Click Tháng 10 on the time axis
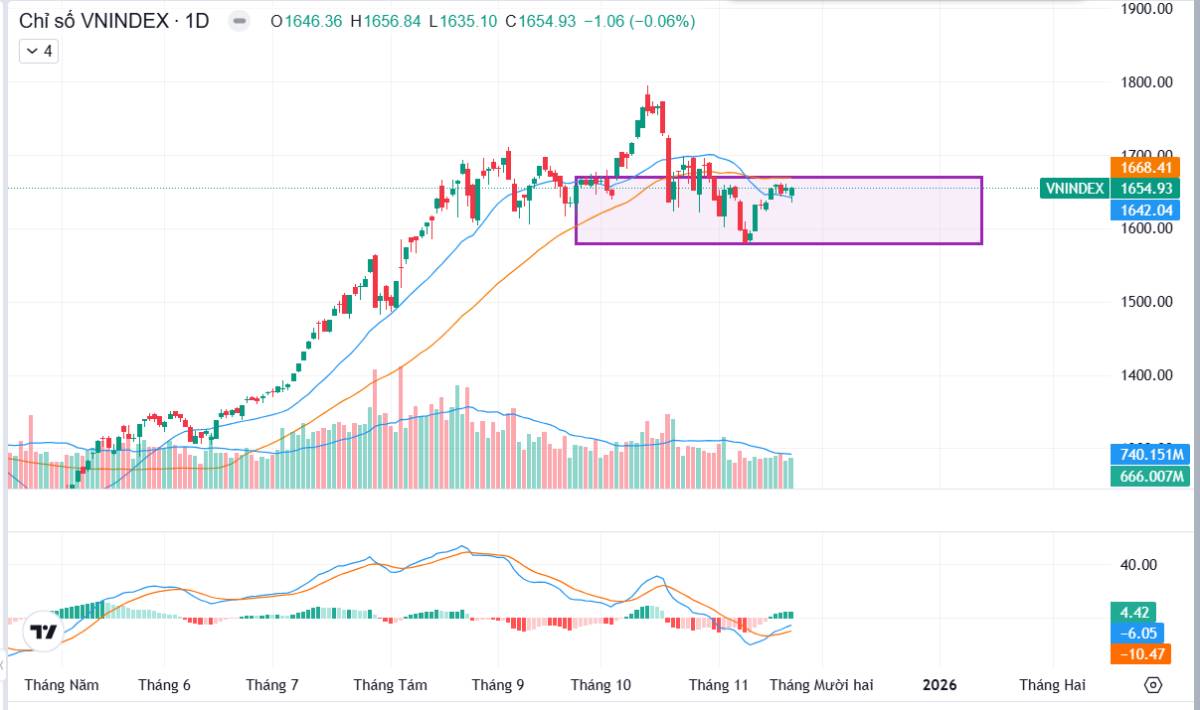 click(601, 685)
